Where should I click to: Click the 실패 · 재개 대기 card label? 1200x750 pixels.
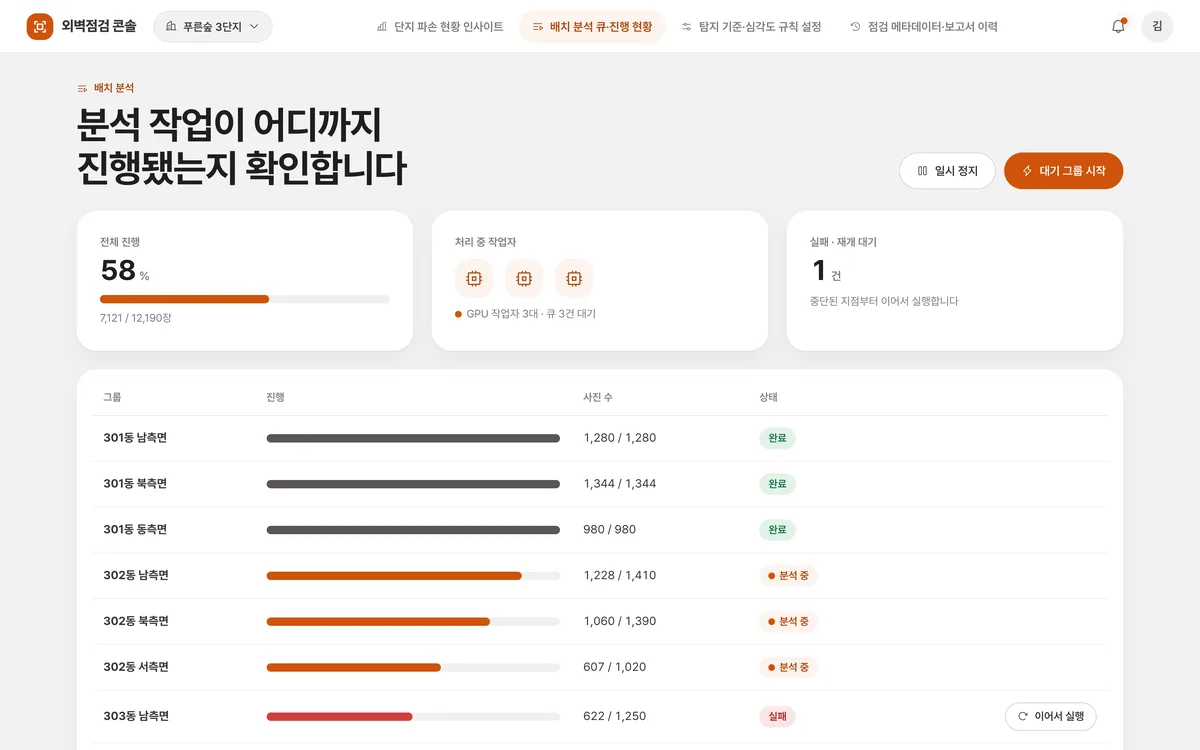coord(843,242)
